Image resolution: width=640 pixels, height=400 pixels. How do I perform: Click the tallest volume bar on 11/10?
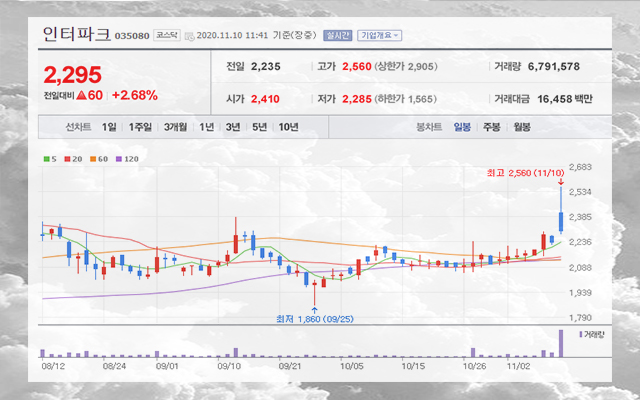[x=561, y=343]
